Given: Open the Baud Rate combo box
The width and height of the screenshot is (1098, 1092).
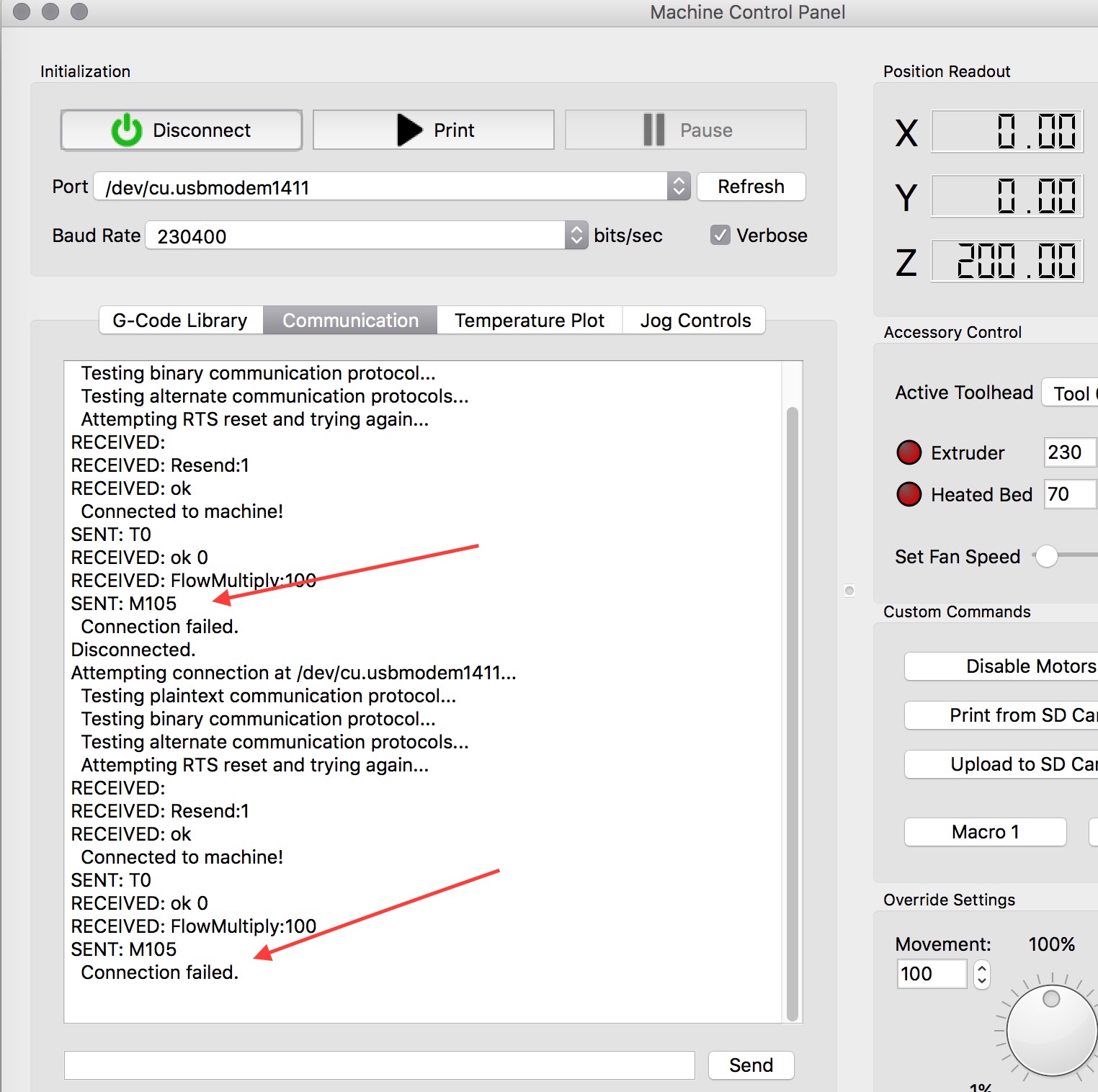Looking at the screenshot, I should coord(366,236).
